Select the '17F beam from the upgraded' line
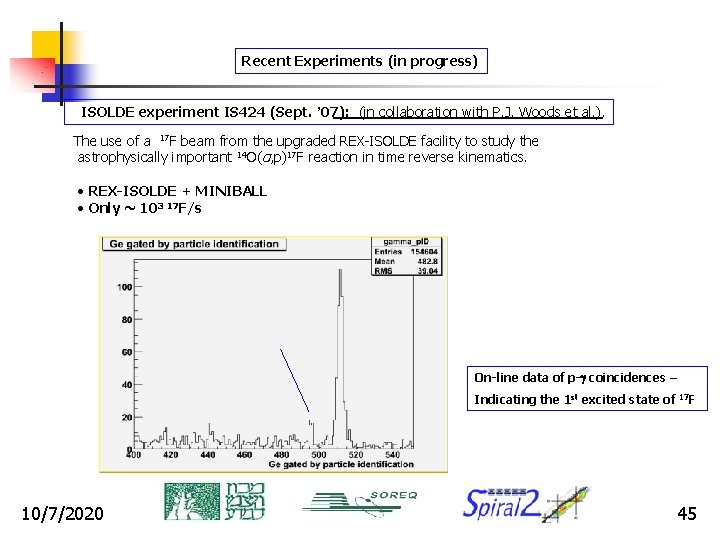Image resolution: width=720 pixels, height=540 pixels. point(305,141)
